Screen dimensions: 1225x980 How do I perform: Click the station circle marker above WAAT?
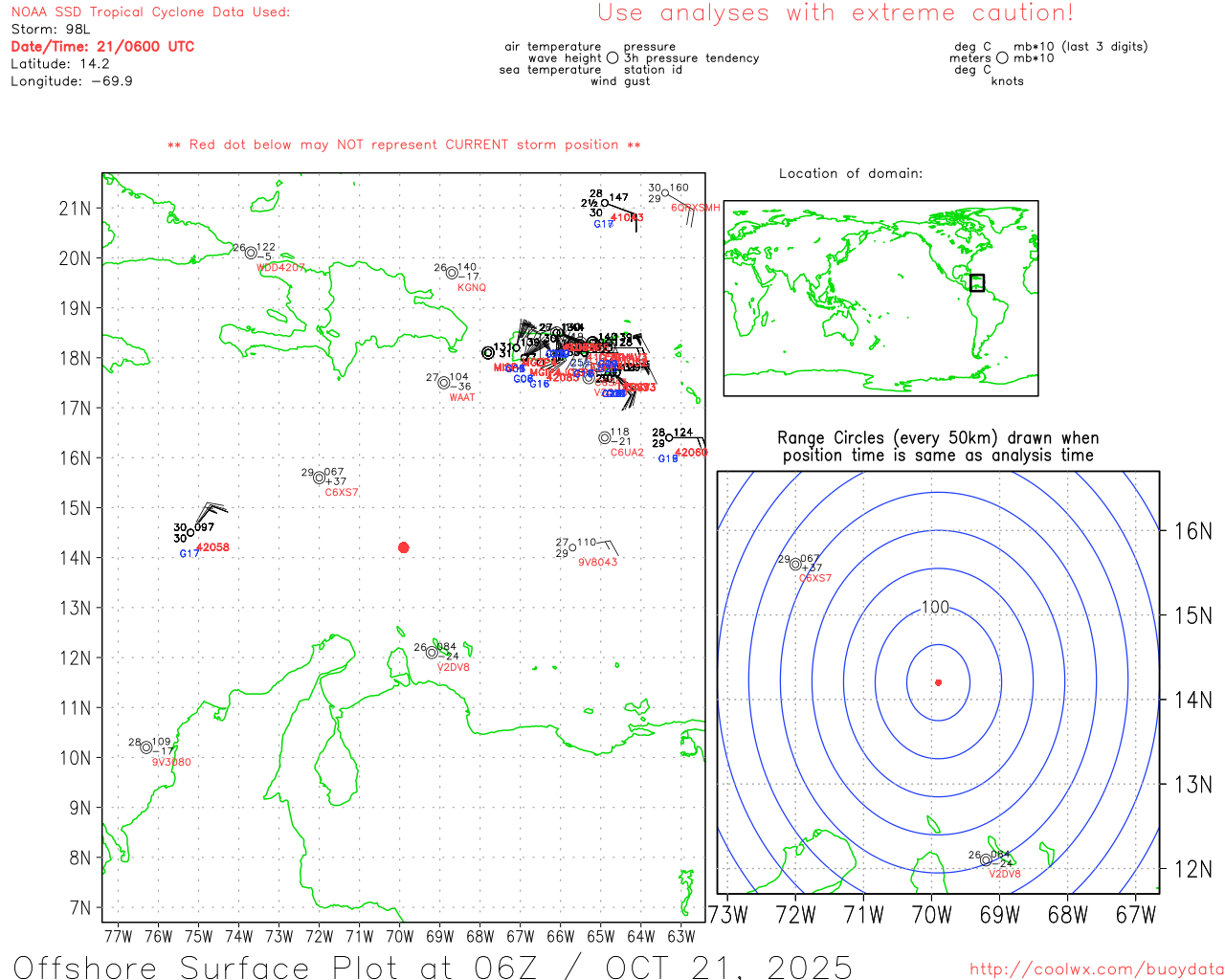[x=444, y=383]
